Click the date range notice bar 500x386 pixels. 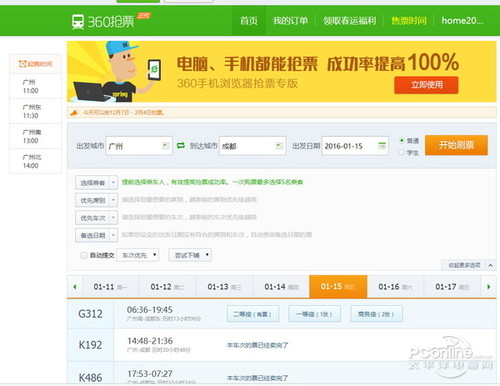282,113
